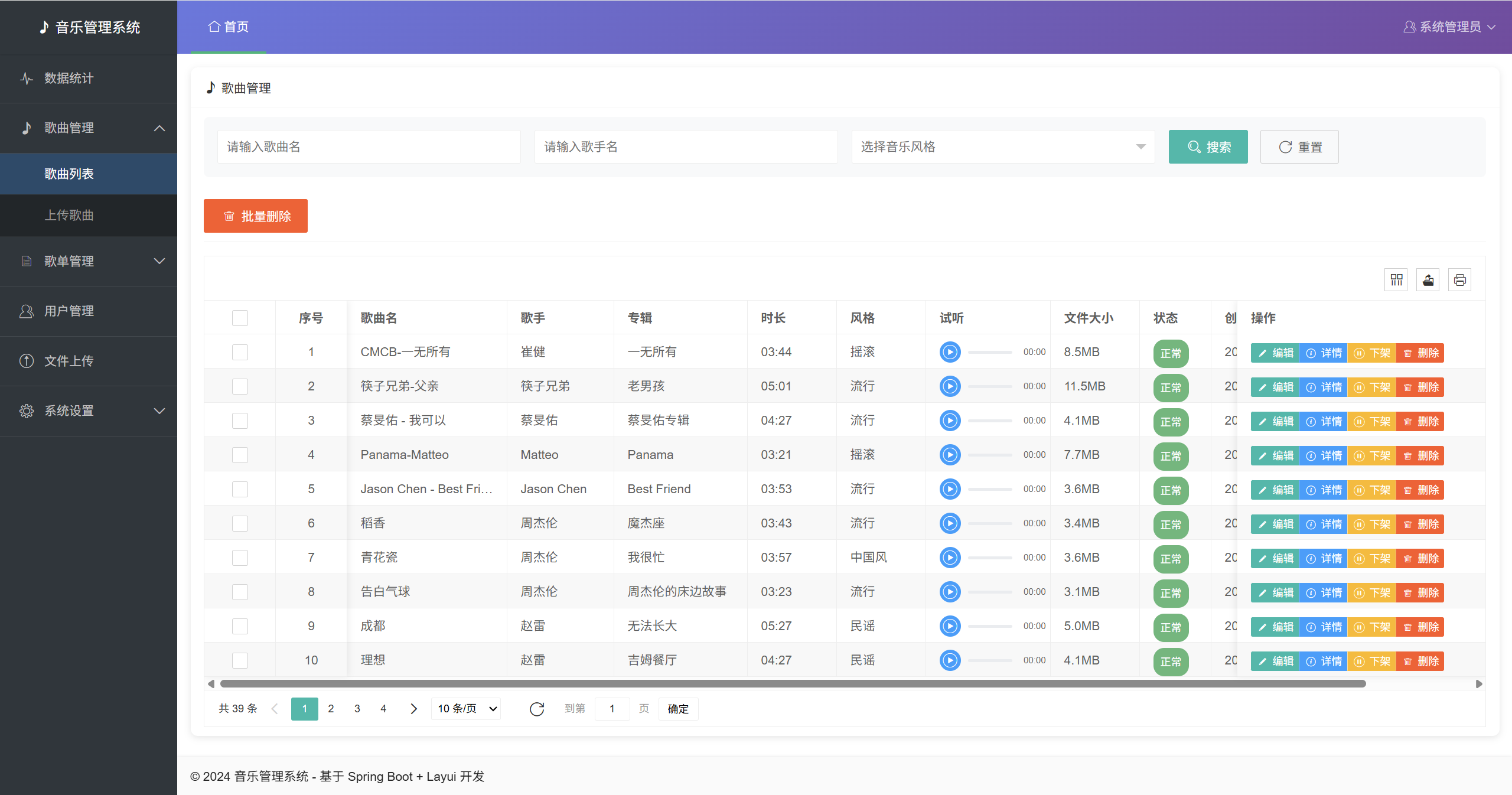The image size is (1512, 795).
Task: Click the pagination refresh icon
Action: (x=536, y=709)
